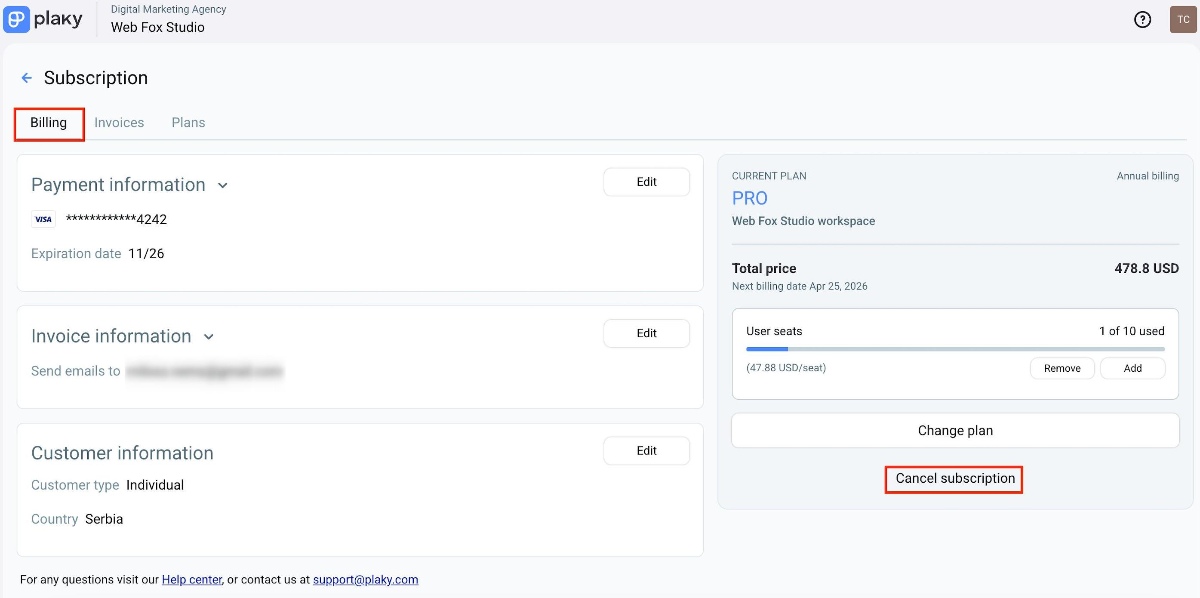
Task: Edit the invoice information
Action: pyautogui.click(x=646, y=333)
